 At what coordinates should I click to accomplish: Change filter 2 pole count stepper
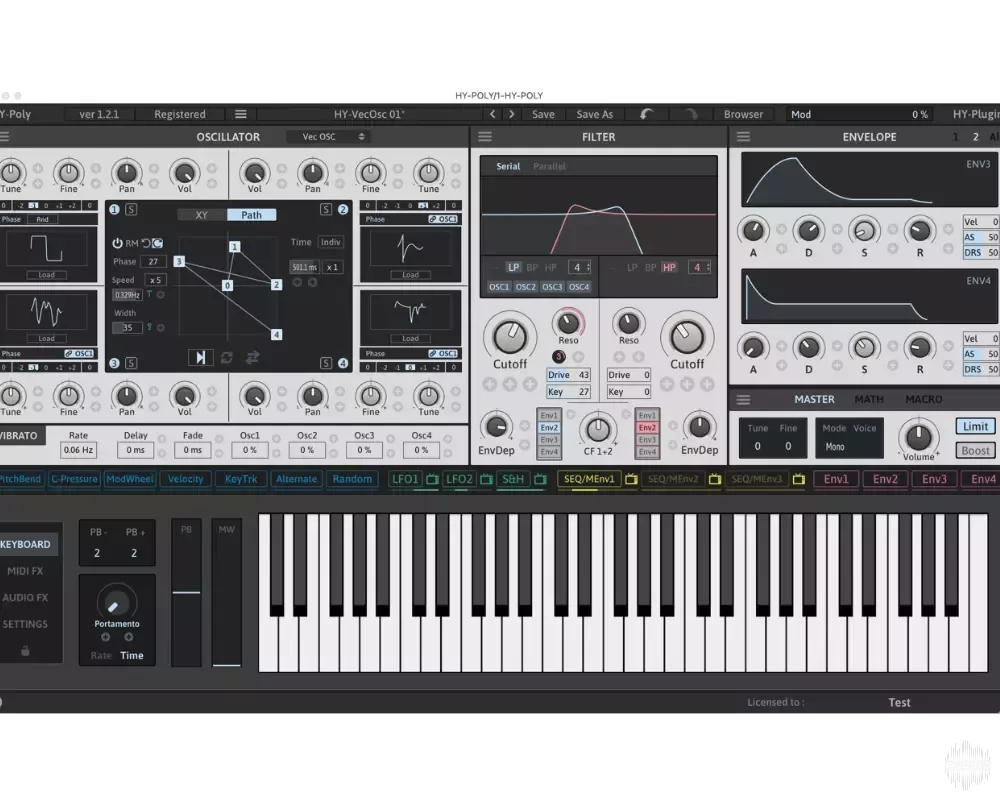pyautogui.click(x=700, y=267)
